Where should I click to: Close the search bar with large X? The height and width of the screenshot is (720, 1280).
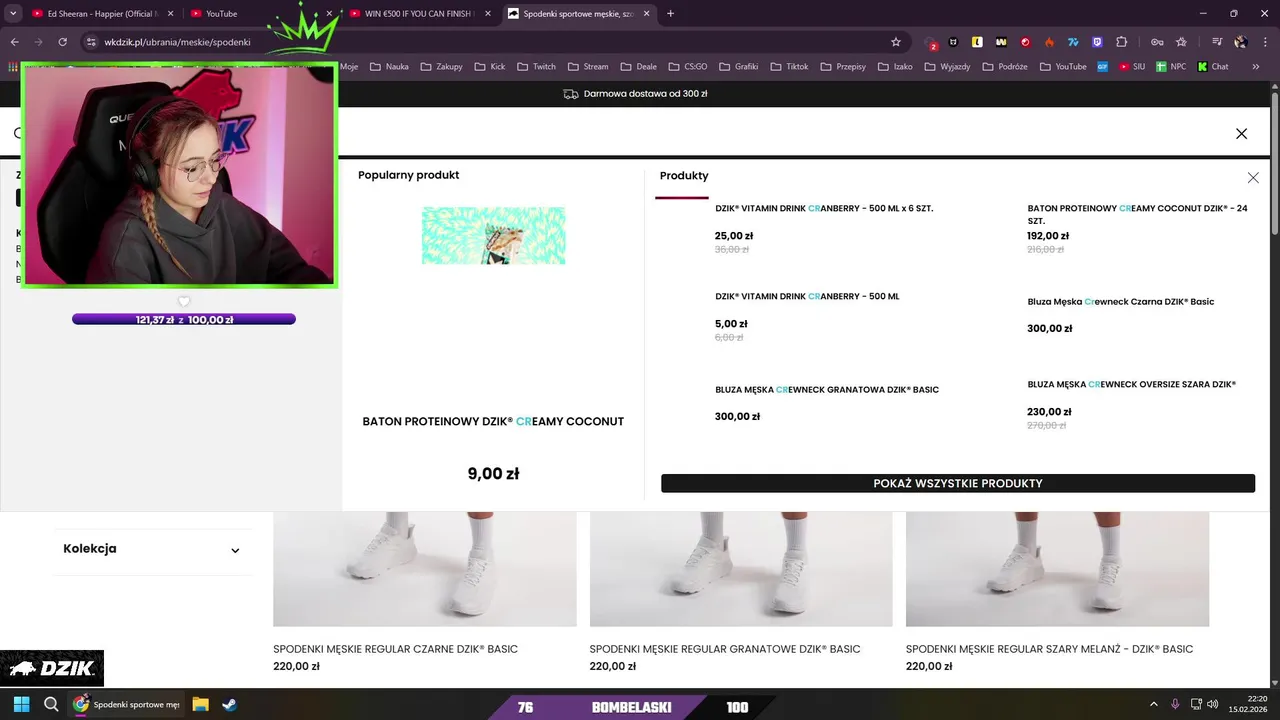click(x=1241, y=133)
